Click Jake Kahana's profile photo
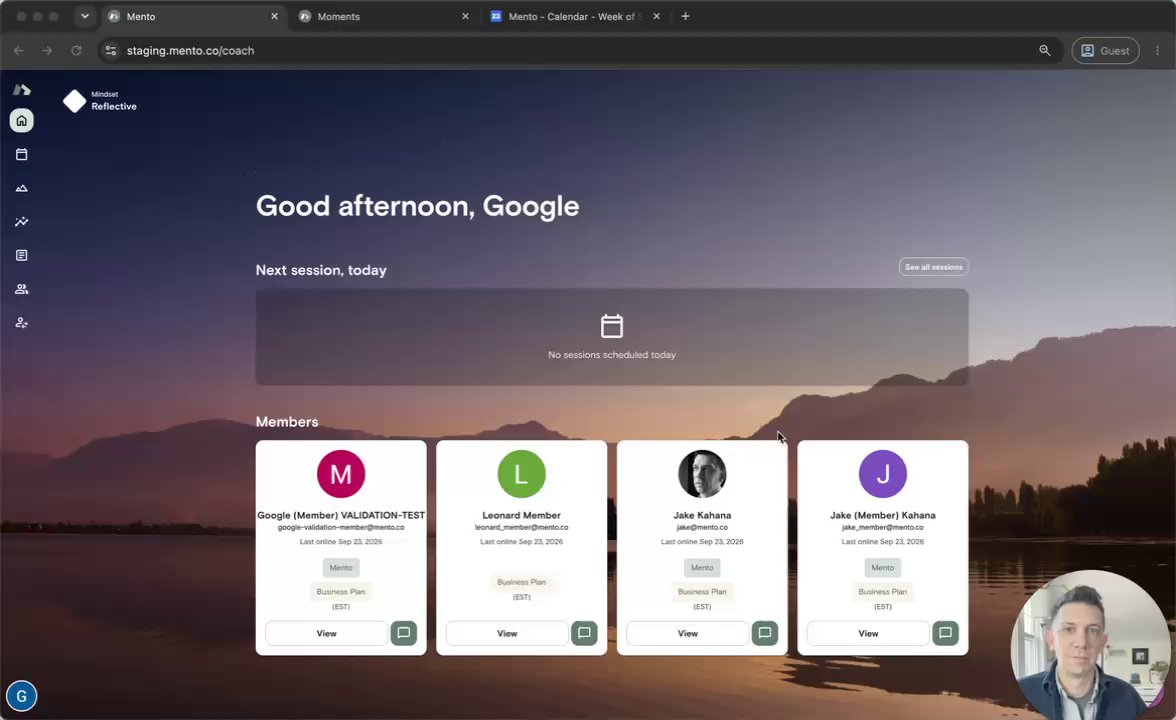The width and height of the screenshot is (1176, 720). tap(702, 474)
